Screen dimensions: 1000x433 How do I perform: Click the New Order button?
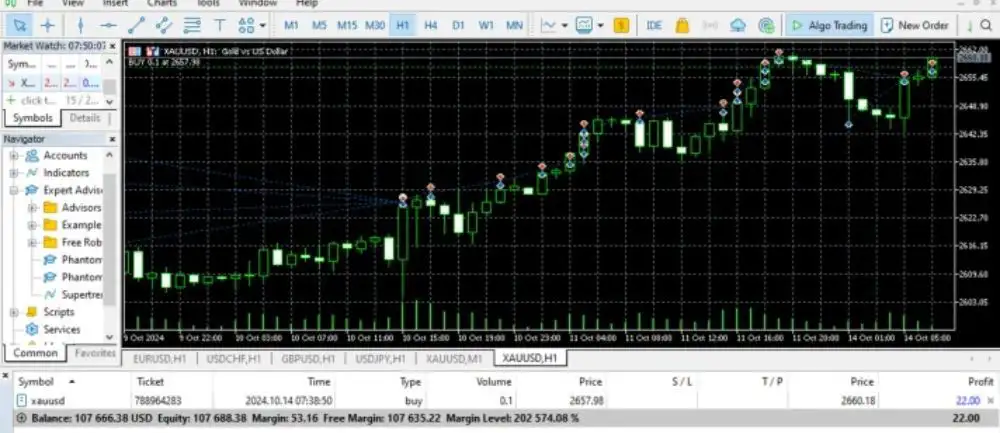click(x=914, y=25)
